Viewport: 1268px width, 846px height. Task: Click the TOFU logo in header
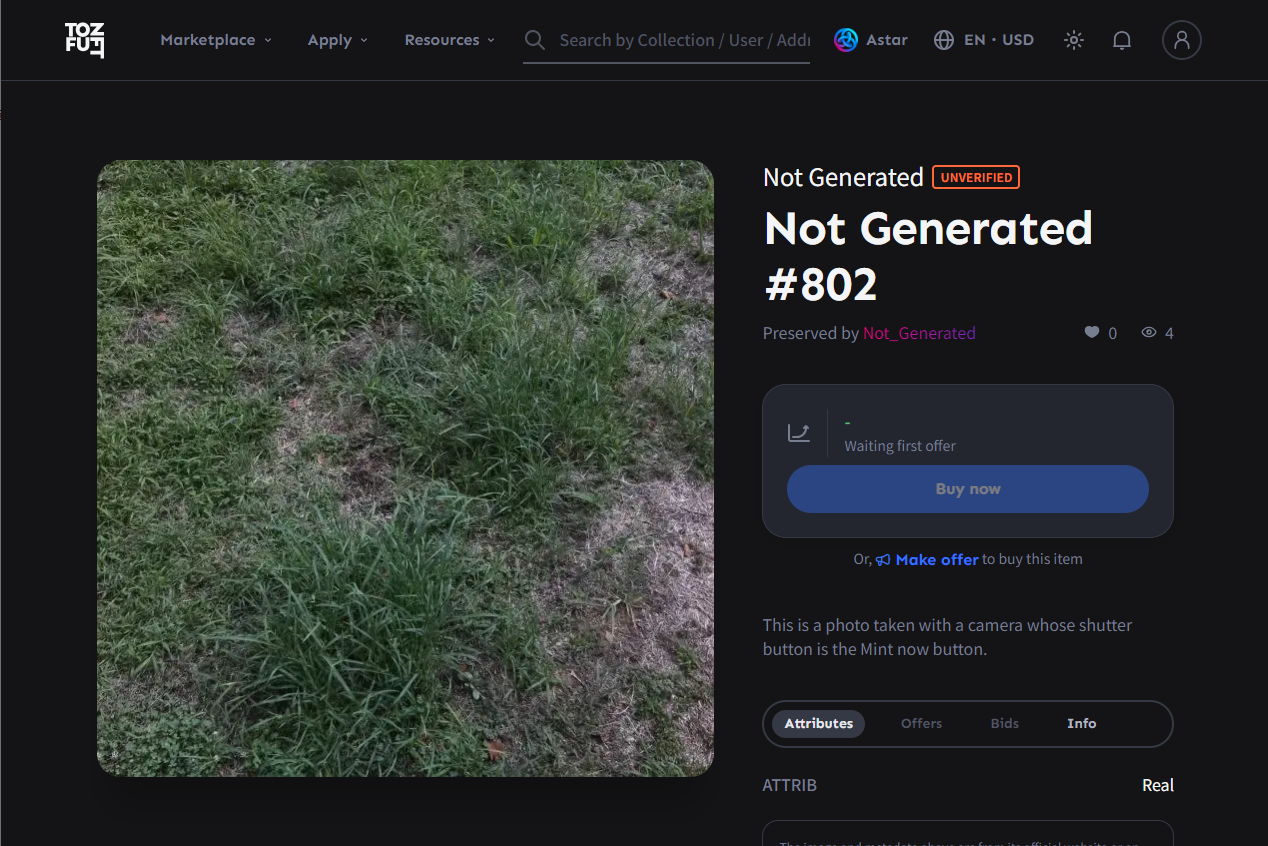click(85, 40)
